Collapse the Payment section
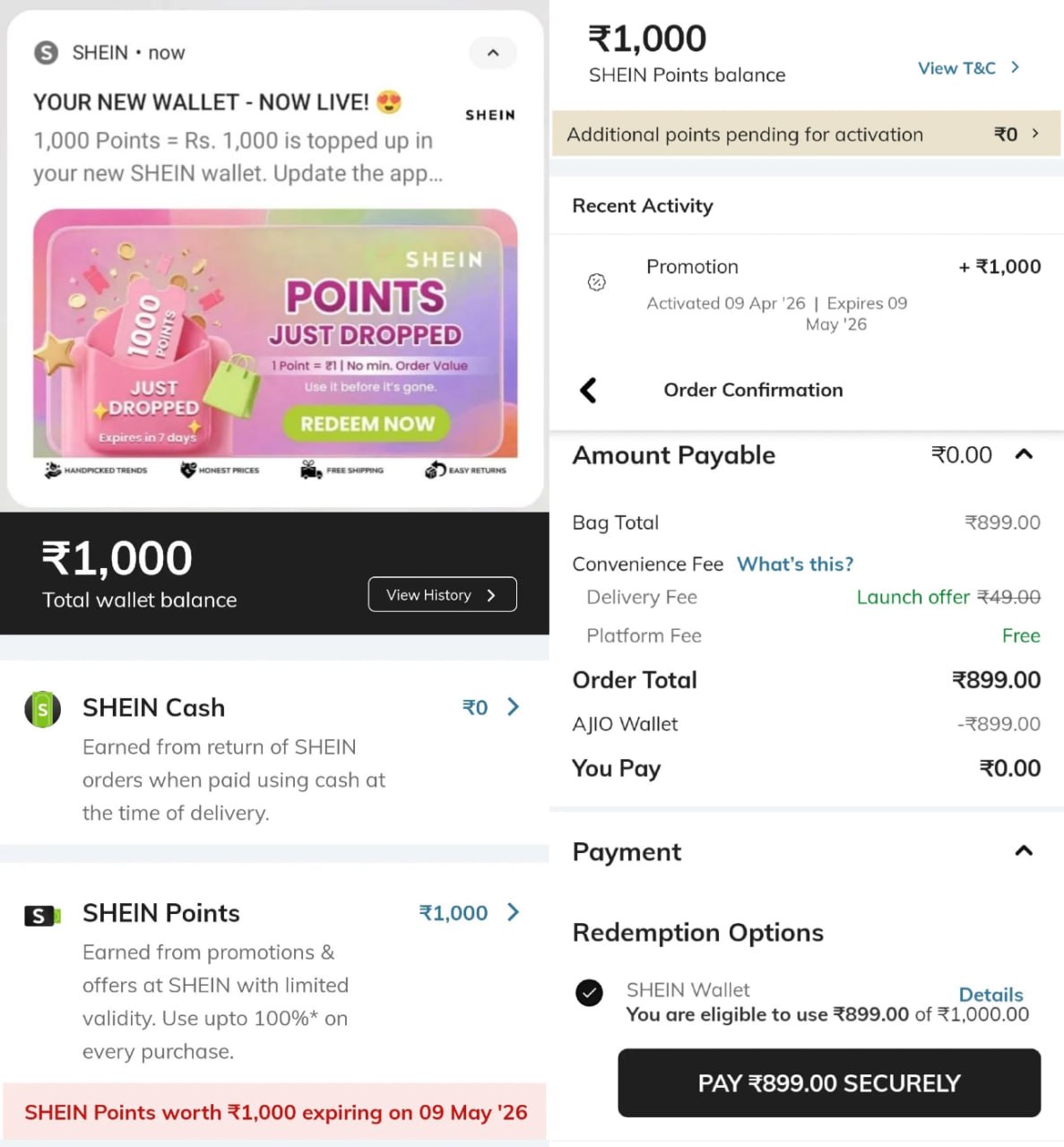 [x=1025, y=849]
